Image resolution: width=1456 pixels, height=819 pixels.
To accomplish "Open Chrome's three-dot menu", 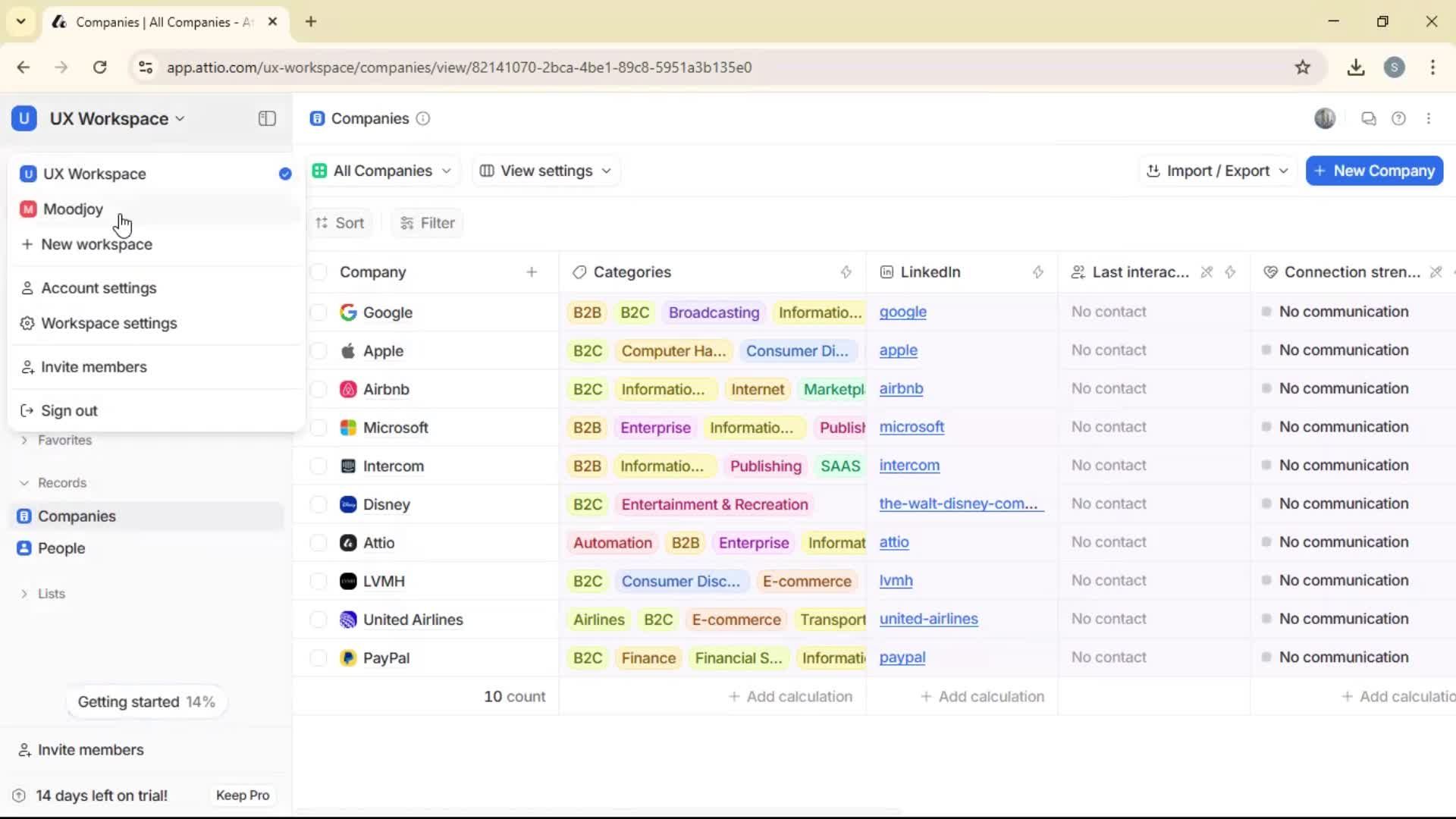I will (1432, 67).
